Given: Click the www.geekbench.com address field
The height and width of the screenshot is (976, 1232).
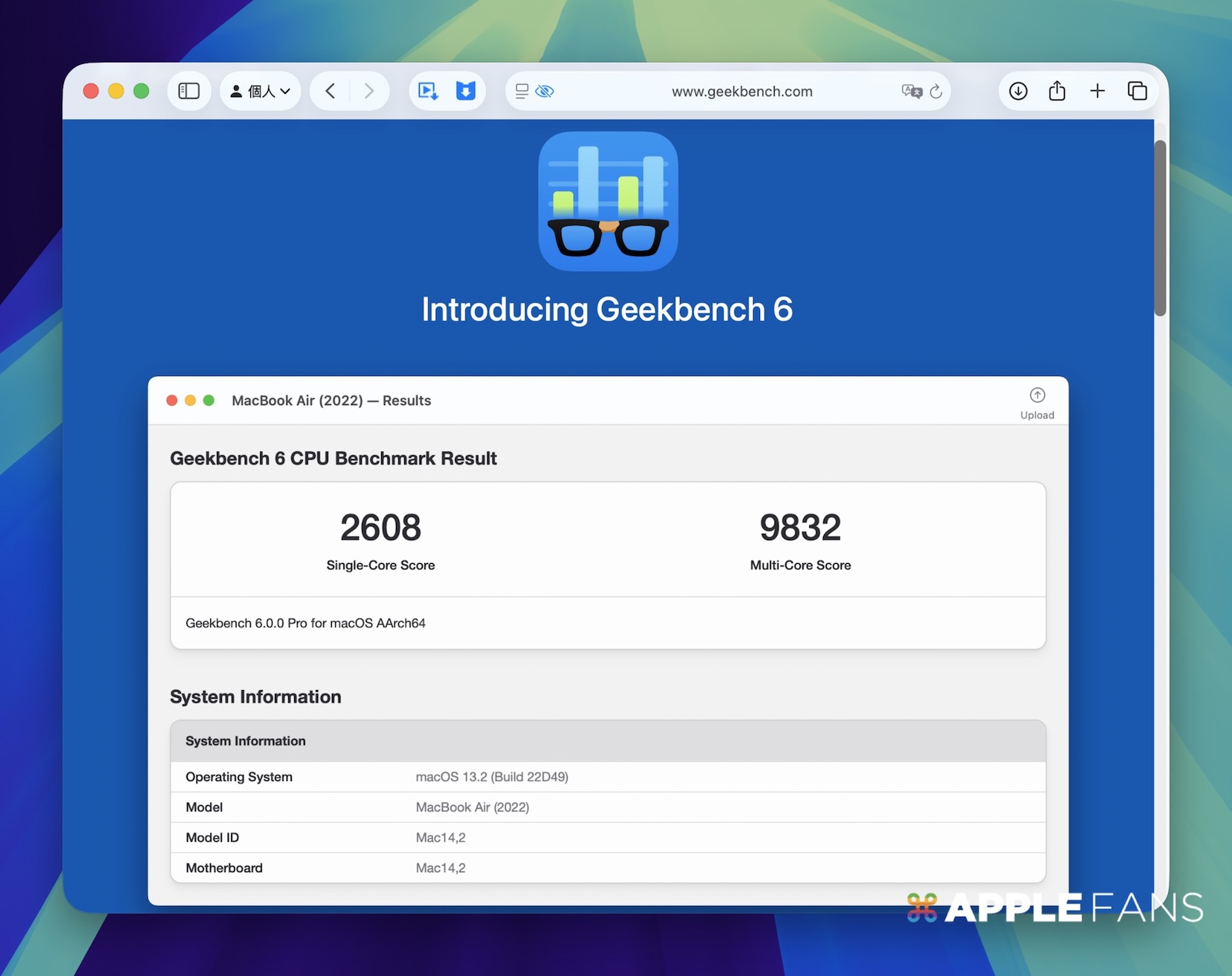Looking at the screenshot, I should click(x=742, y=91).
